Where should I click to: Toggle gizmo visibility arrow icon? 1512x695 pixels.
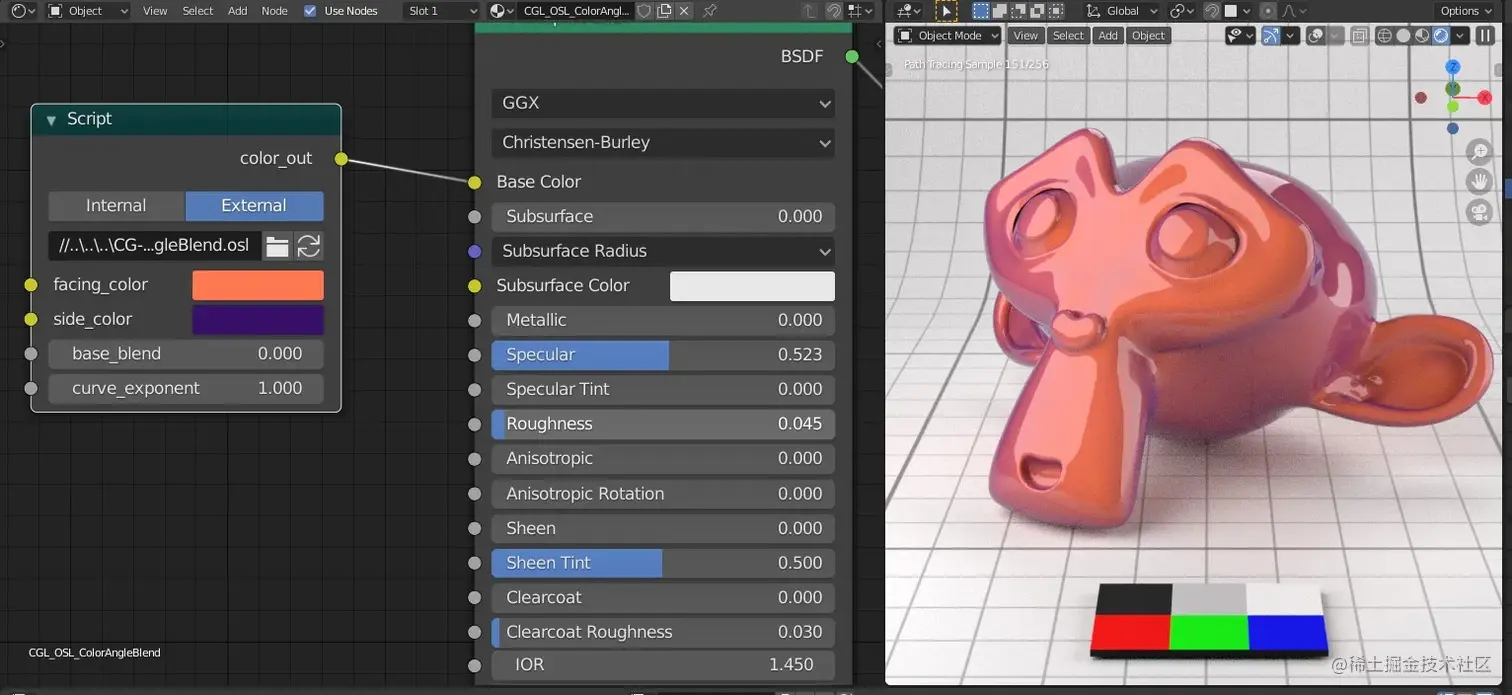point(1271,36)
